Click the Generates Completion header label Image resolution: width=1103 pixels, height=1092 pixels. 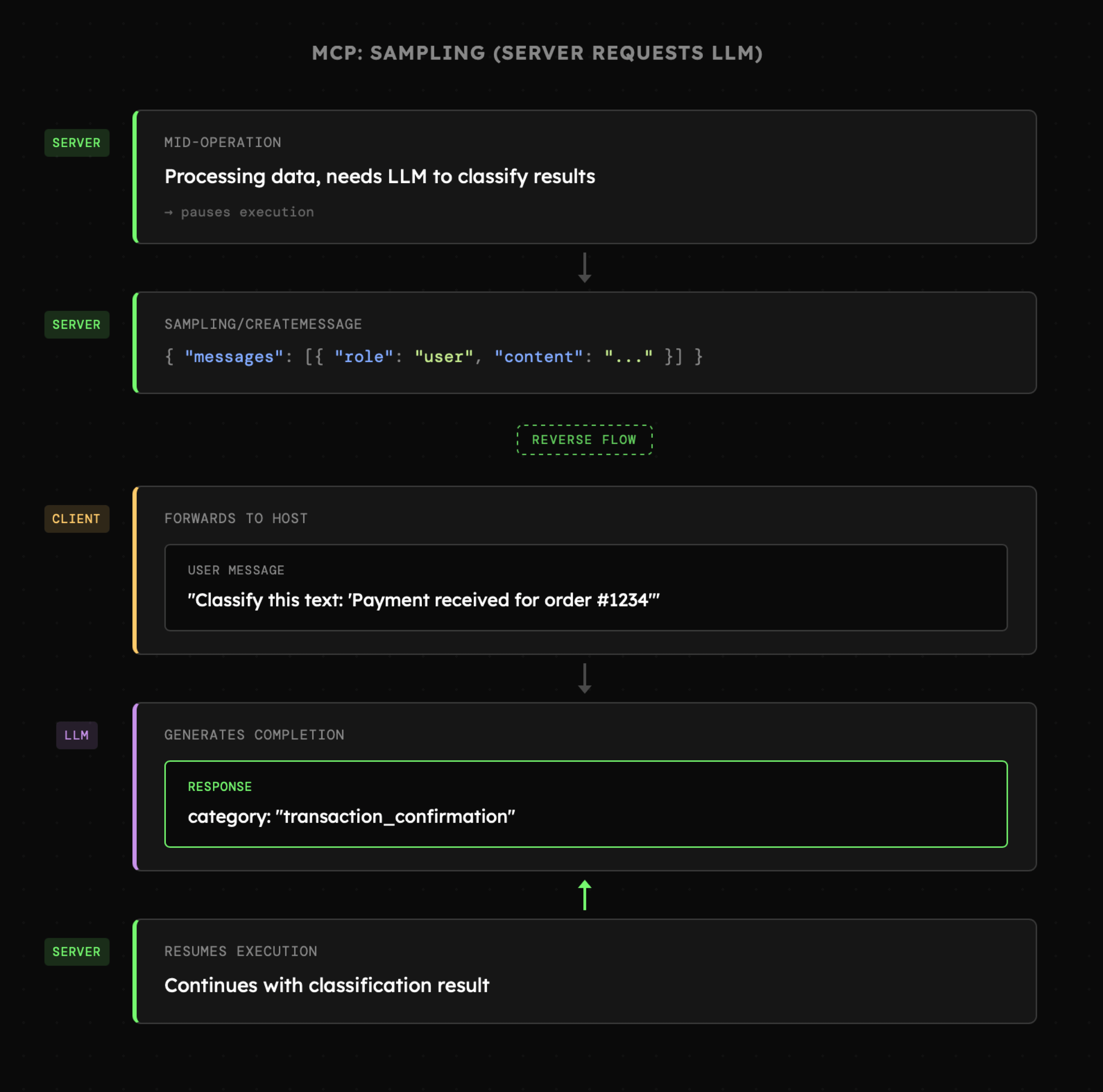pos(254,735)
